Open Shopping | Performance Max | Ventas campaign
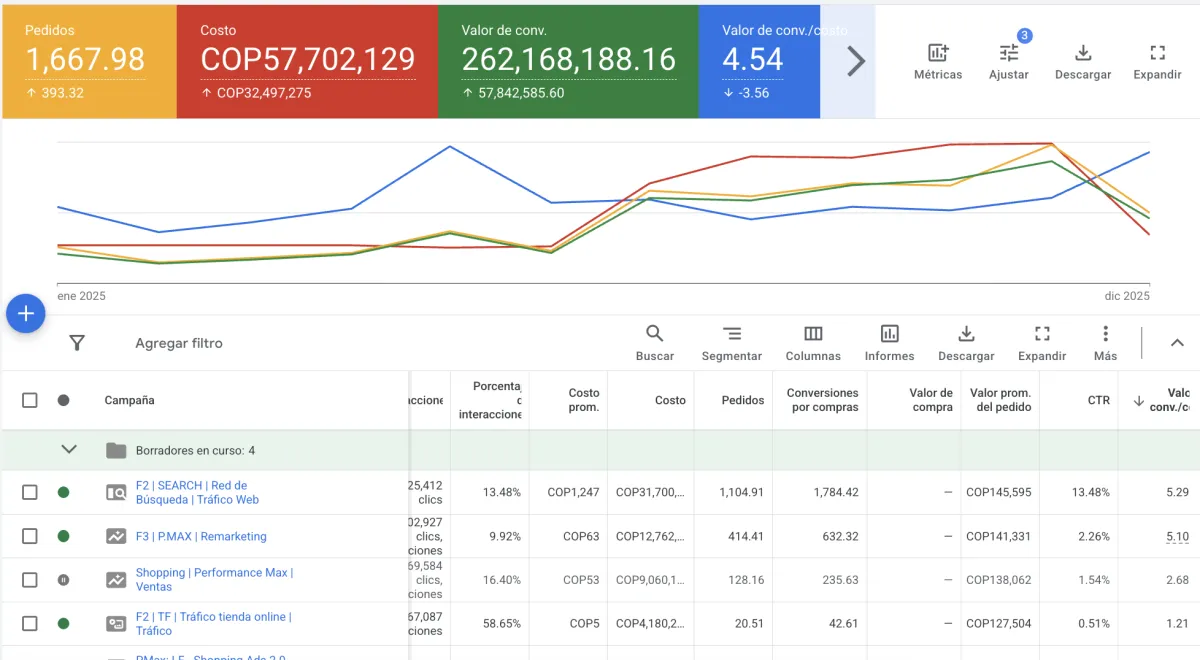Viewport: 1200px width, 660px height. (x=214, y=580)
